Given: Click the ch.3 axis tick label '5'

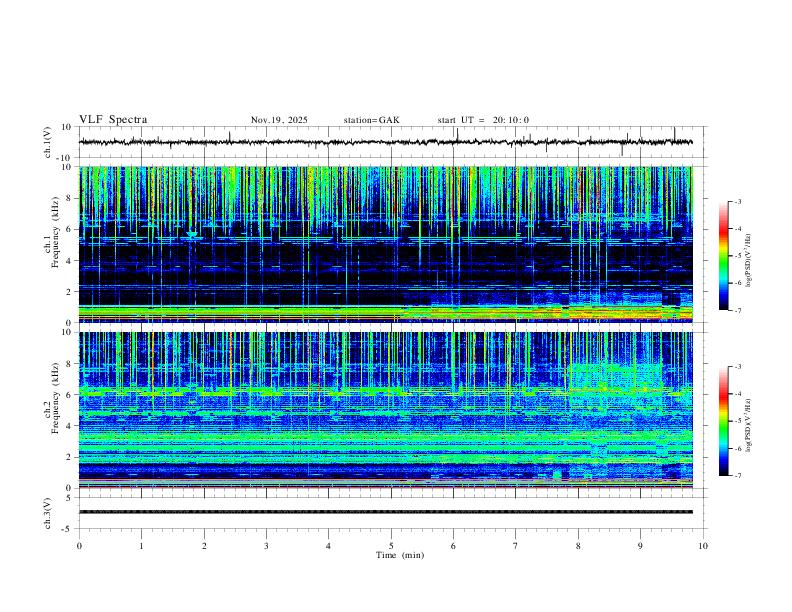Looking at the screenshot, I should [x=69, y=497].
